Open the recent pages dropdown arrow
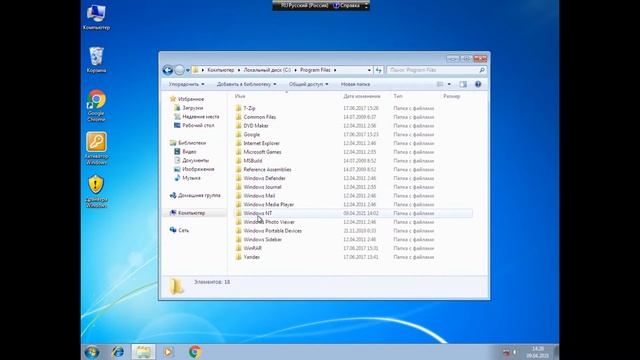Screen dimensions: 640x360 click(x=188, y=70)
